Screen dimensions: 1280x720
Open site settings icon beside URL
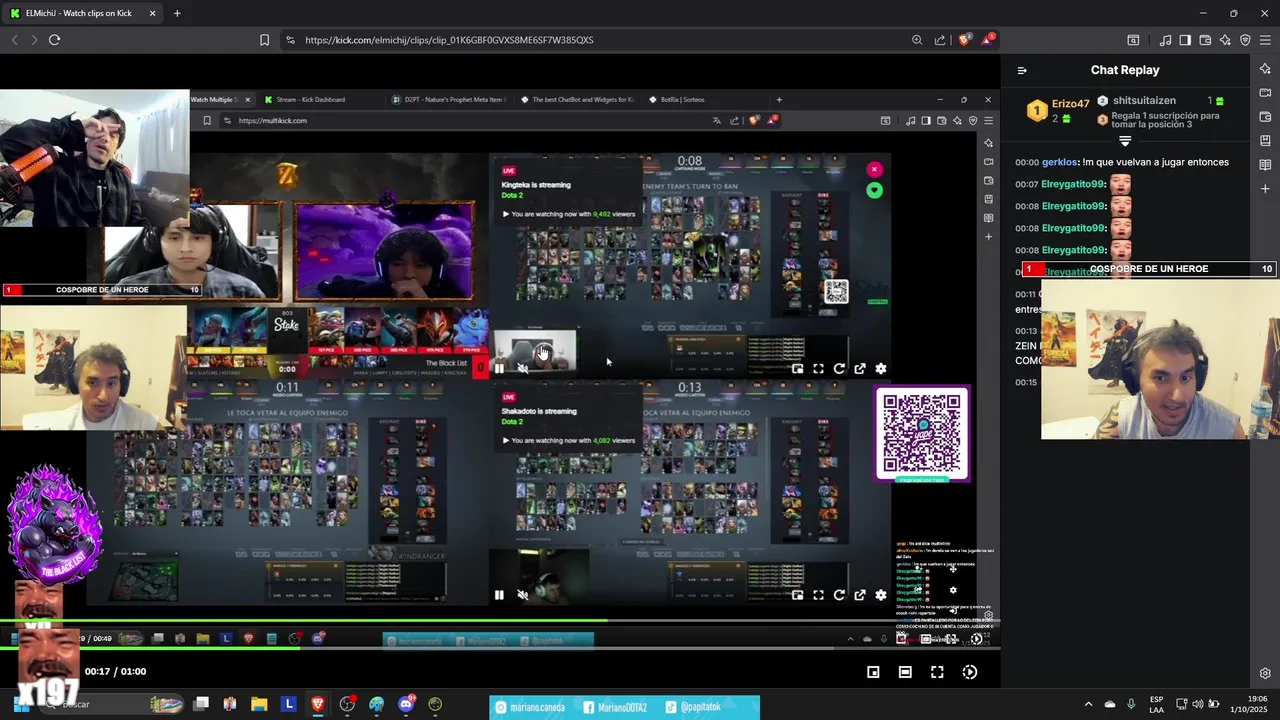290,40
